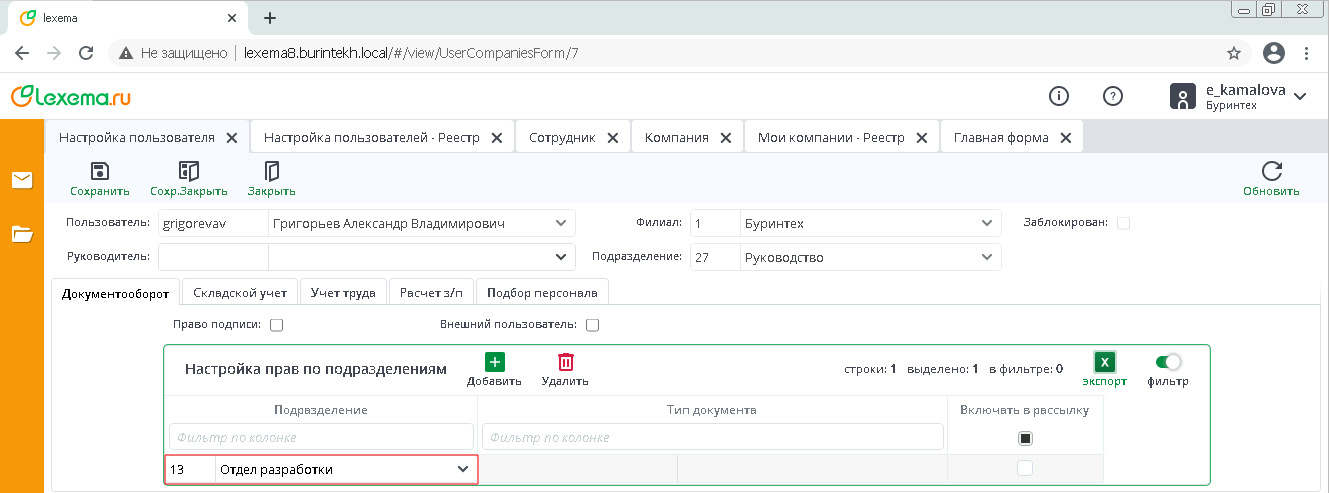The image size is (1329, 493).
Task: Check the Право подписи checkbox
Action: (277, 325)
